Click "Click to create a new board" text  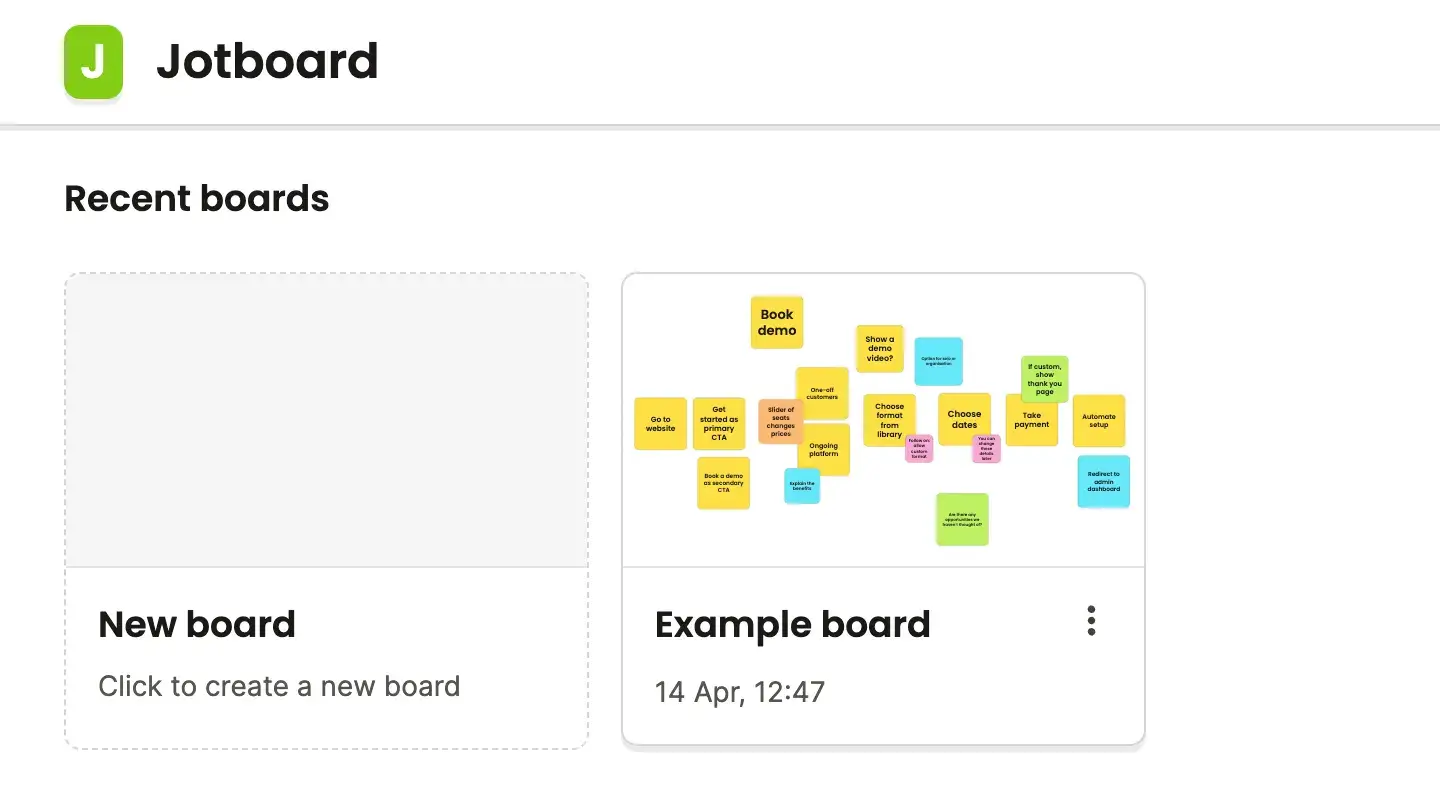[279, 687]
